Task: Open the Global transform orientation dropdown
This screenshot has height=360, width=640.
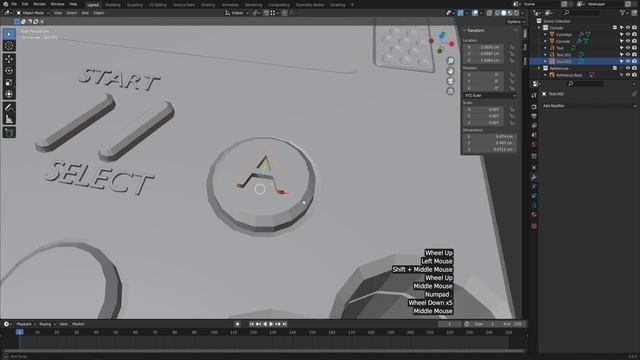Action: point(237,13)
